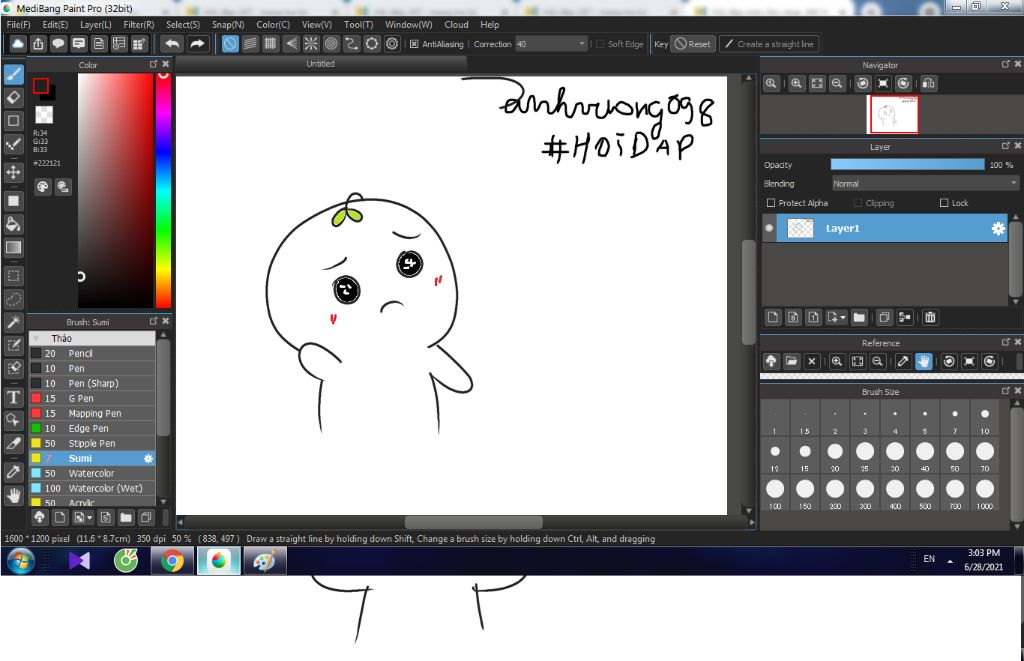
Task: Open snap settings gear icon
Action: click(x=392, y=44)
